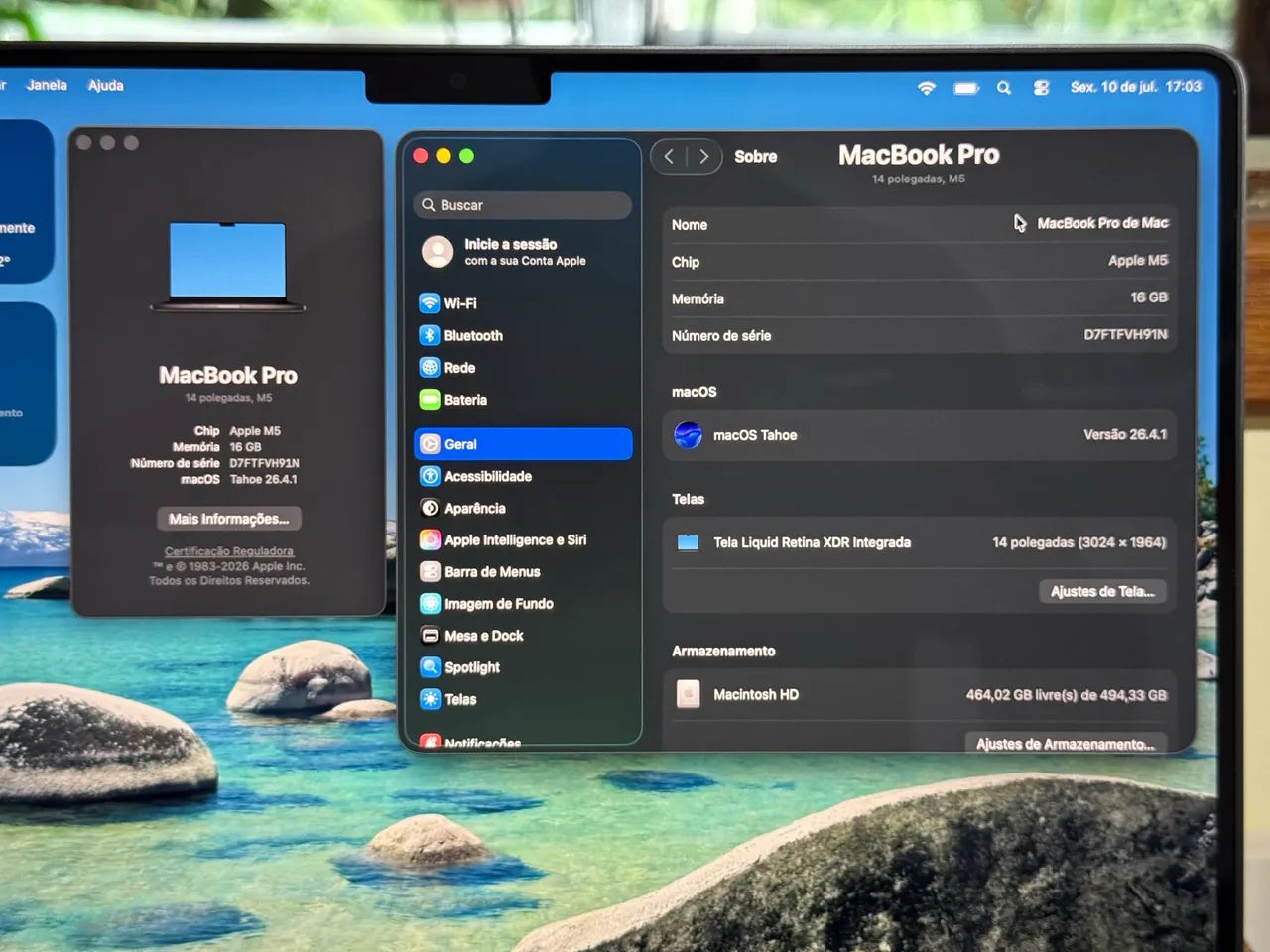The width and height of the screenshot is (1270, 952).
Task: Click 14 polegadas (3024 × 1964) text
Action: (1079, 542)
